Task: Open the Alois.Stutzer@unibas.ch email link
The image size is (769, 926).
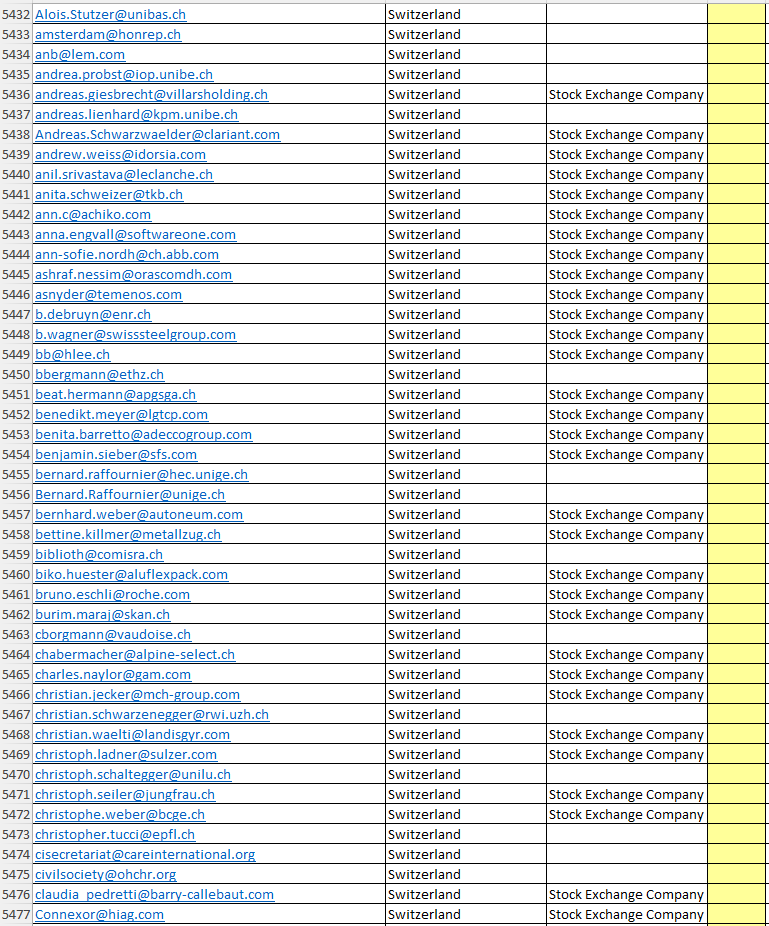Action: [x=110, y=14]
